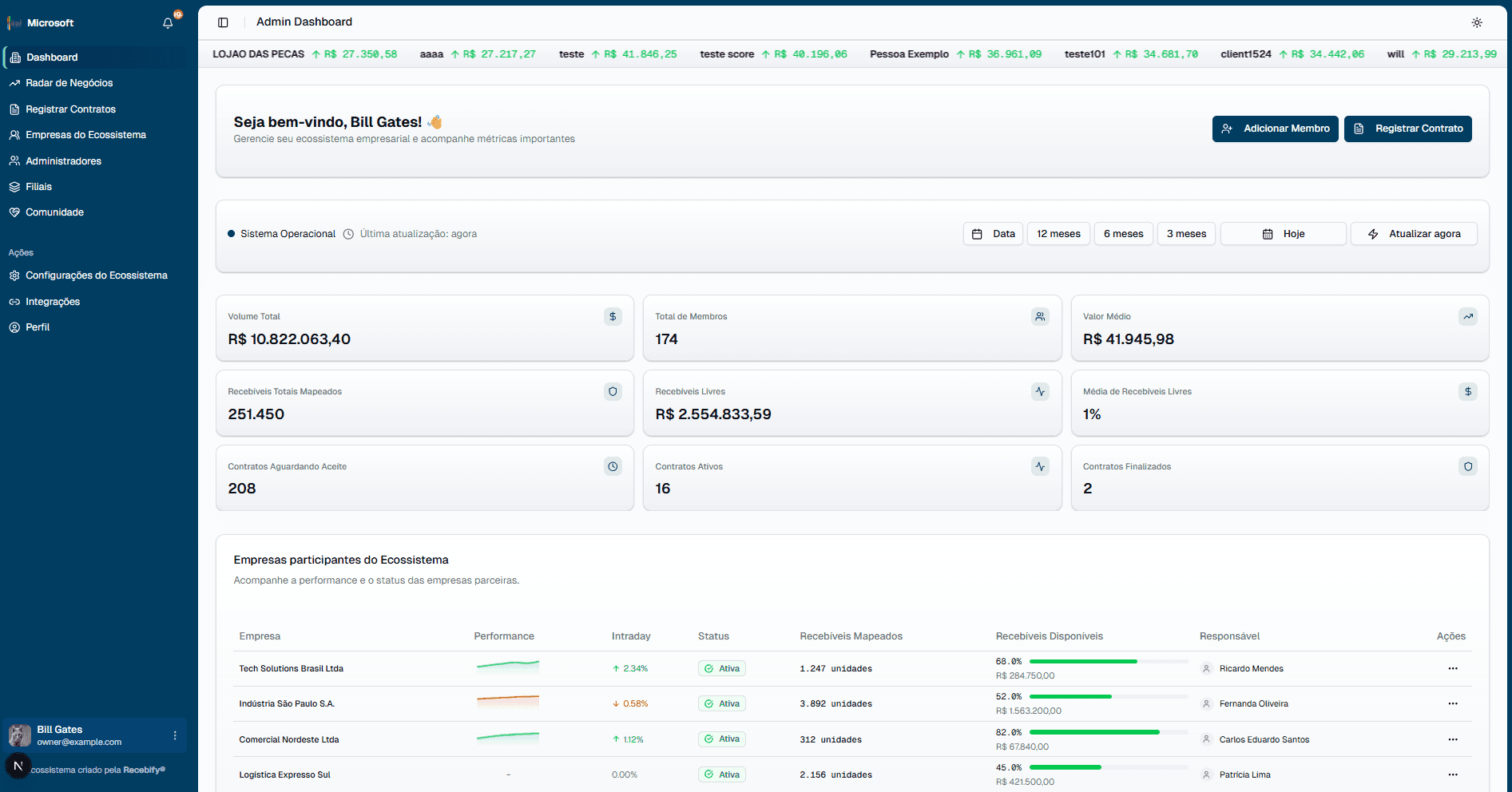
Task: Open the notifications bell
Action: tap(167, 22)
